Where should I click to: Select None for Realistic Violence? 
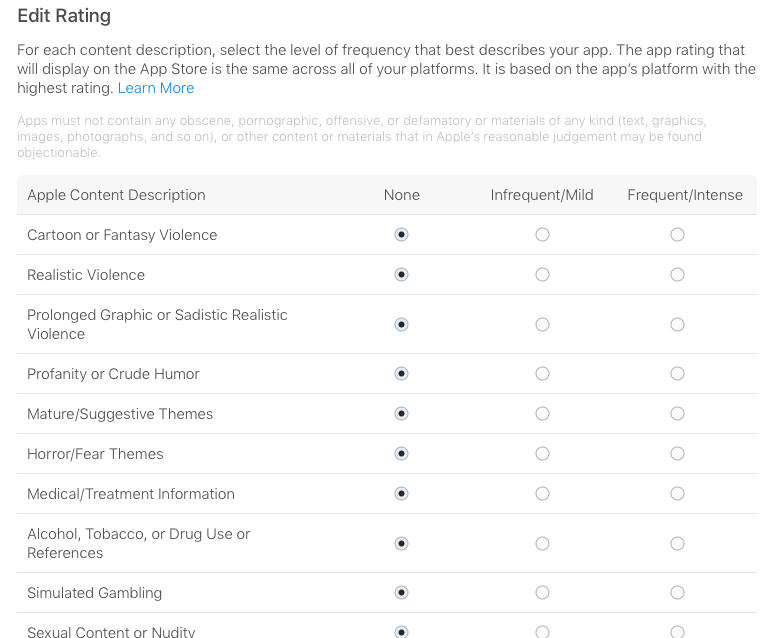point(401,274)
